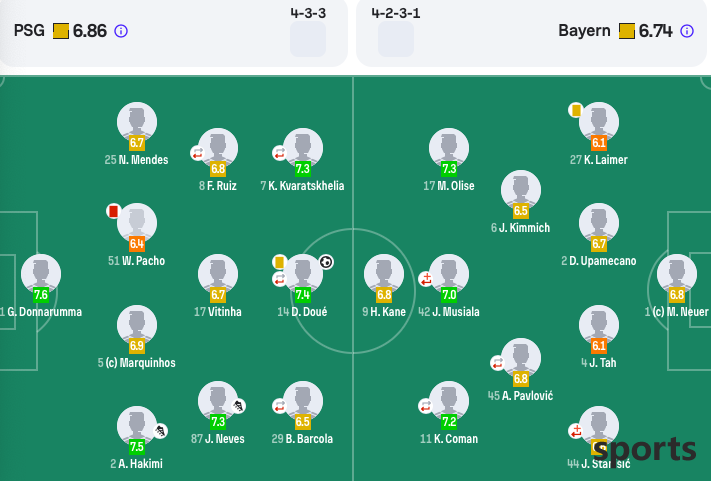
Task: Click the PSG team name
Action: coord(29,31)
